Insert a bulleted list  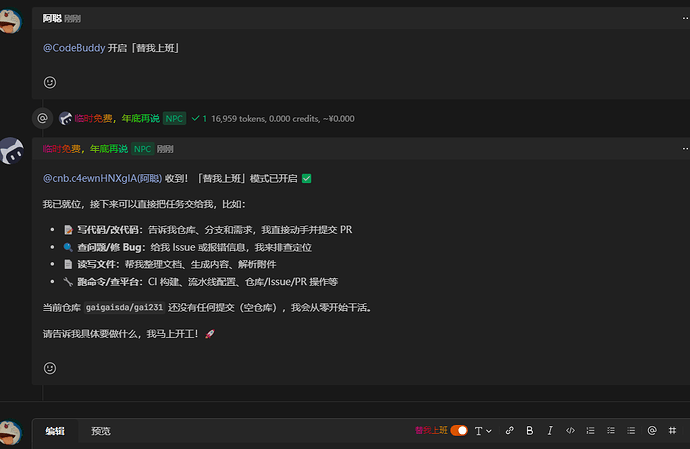631,431
